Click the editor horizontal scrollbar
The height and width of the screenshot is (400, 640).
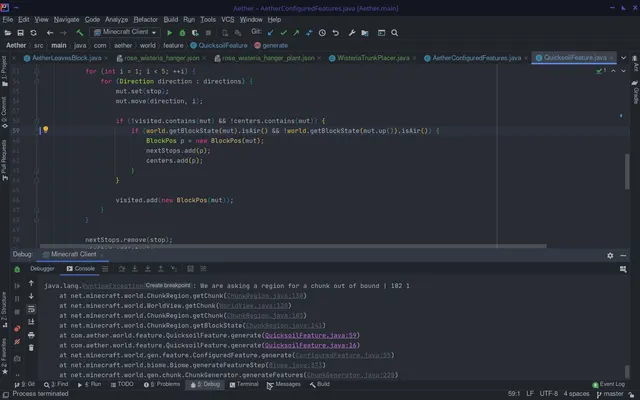coord(293,246)
